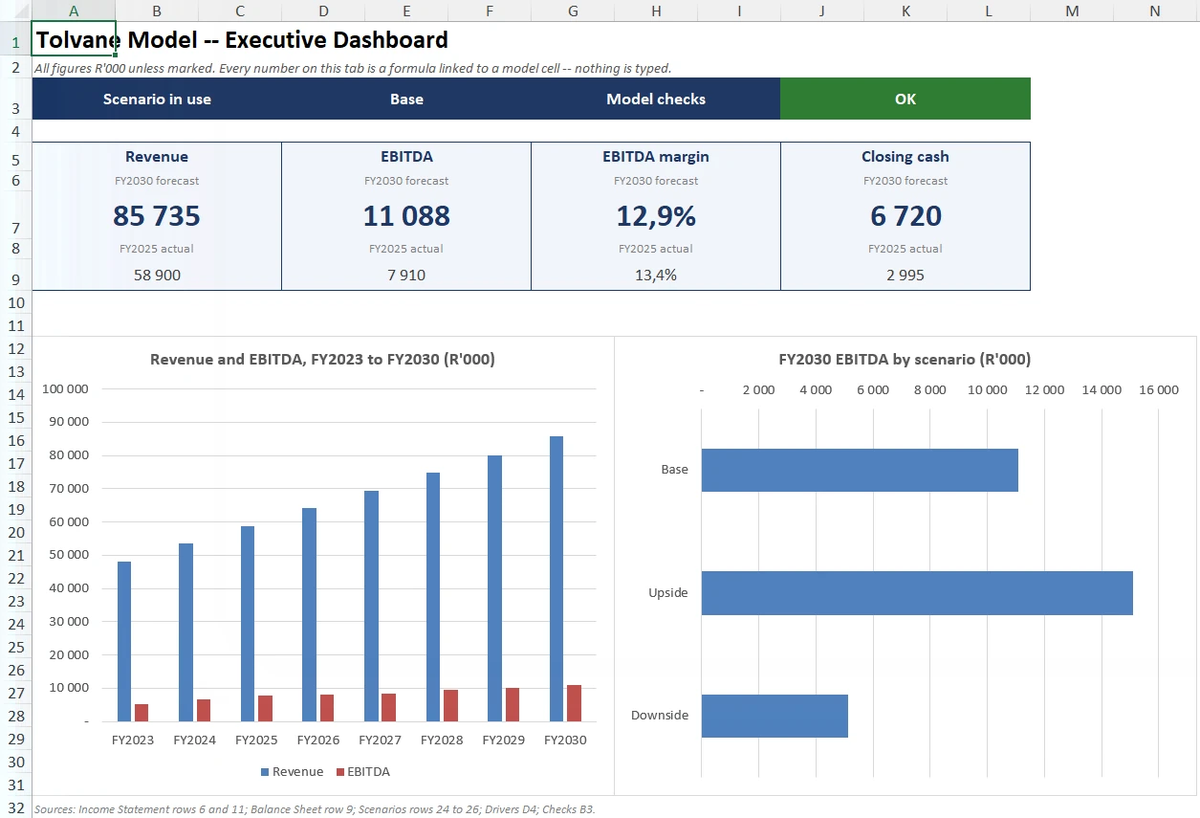Viewport: 1200px width, 818px height.
Task: Click the 100 000 vertical axis label
Action: (66, 389)
